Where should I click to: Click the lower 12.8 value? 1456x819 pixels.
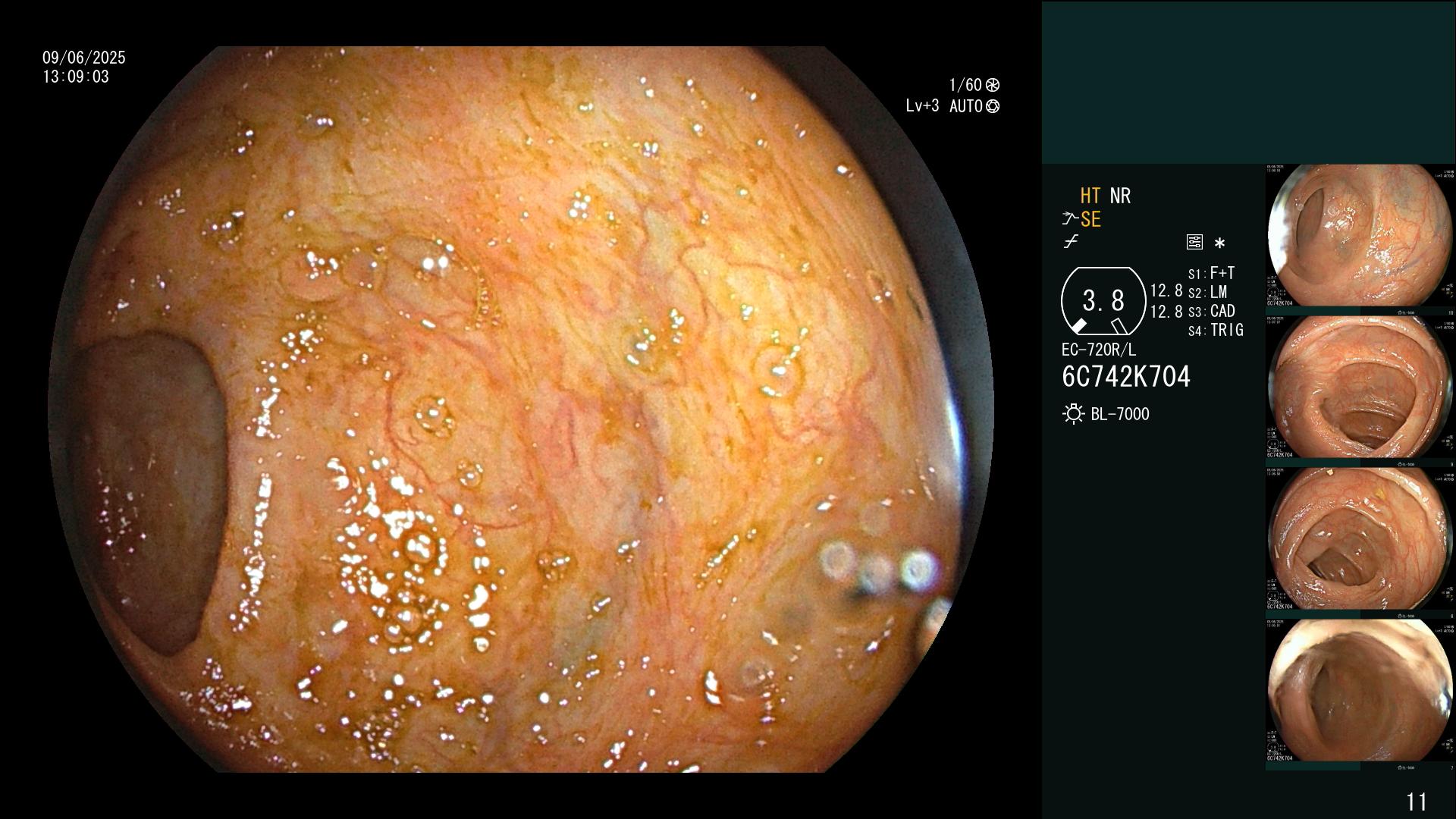(1166, 312)
